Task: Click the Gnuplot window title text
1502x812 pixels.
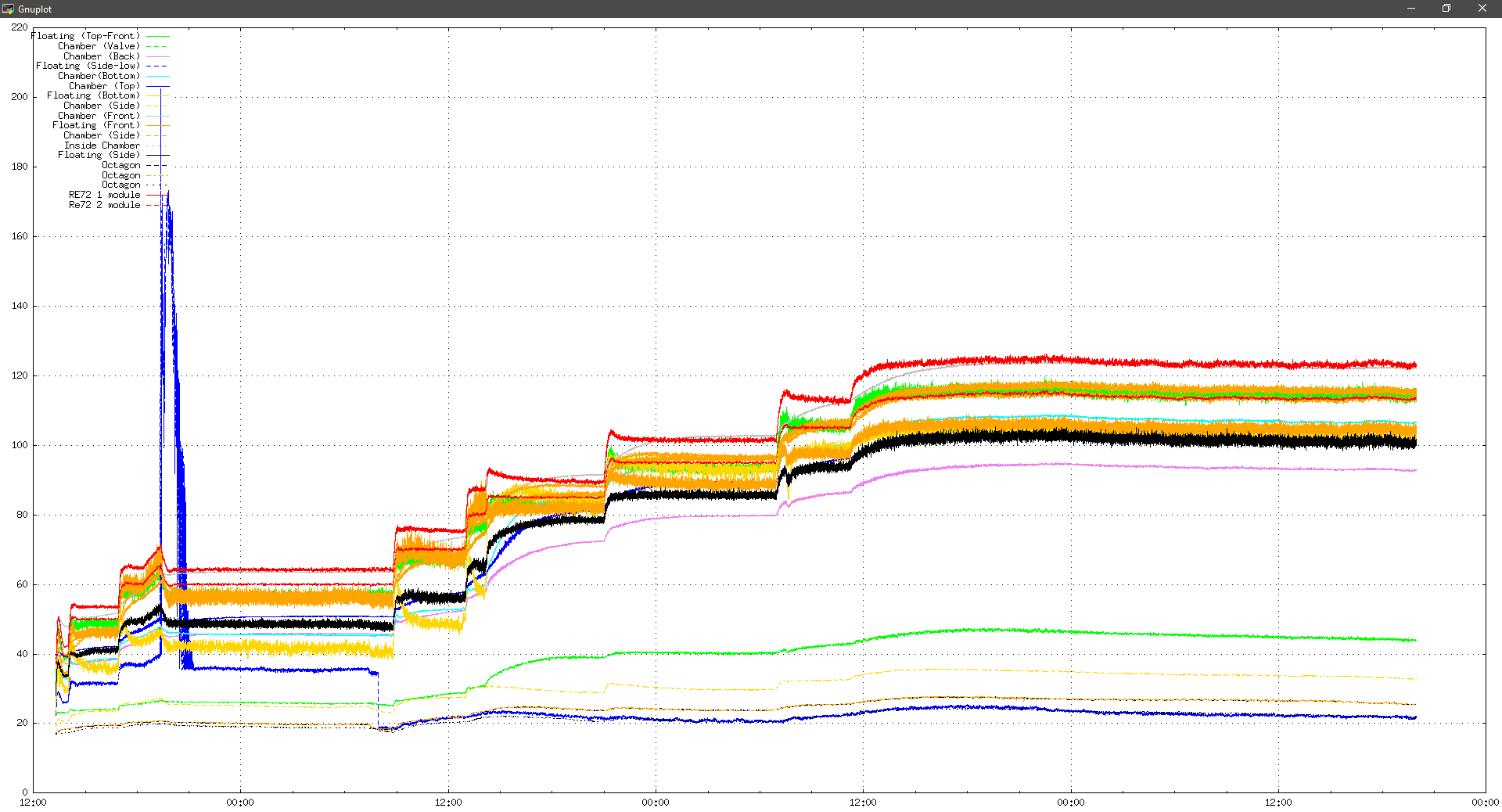Action: coord(35,9)
